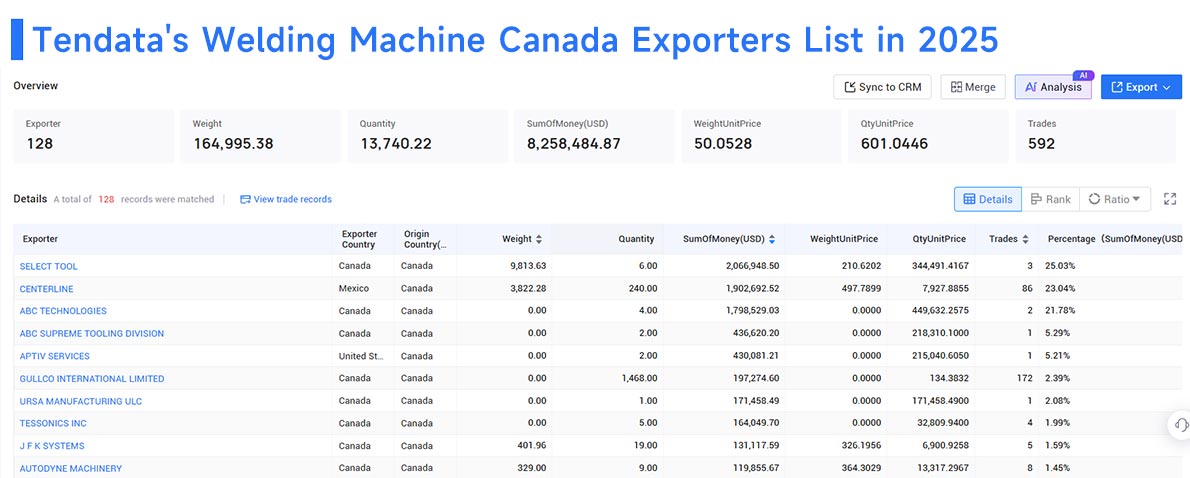
Task: Switch to the Details view tab
Action: tap(988, 200)
